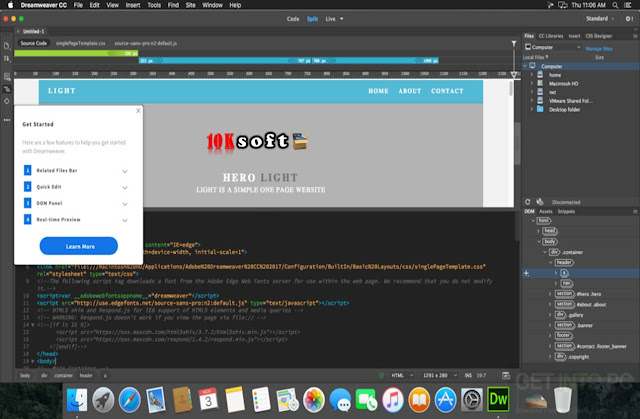Open Spotlight search magnifier in menu bar

click(x=615, y=5)
